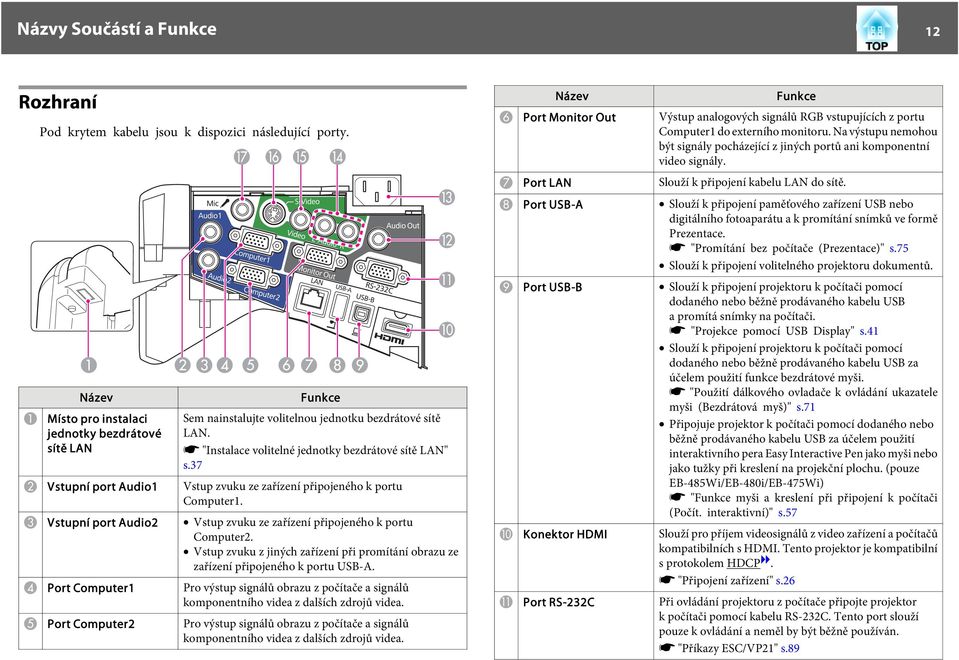Open the page link s.37
Screen dimensions: 959x660
pos(193,465)
